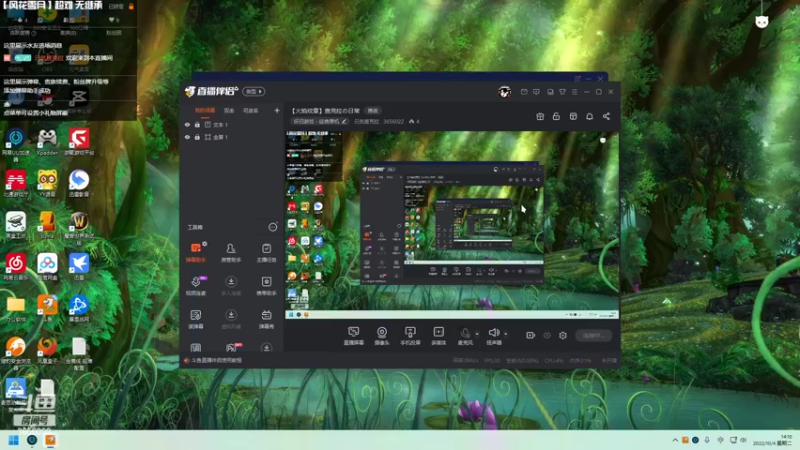Viewport: 800px width, 450px height.
Task: Open the 视频连麦 tool
Action: 196,286
